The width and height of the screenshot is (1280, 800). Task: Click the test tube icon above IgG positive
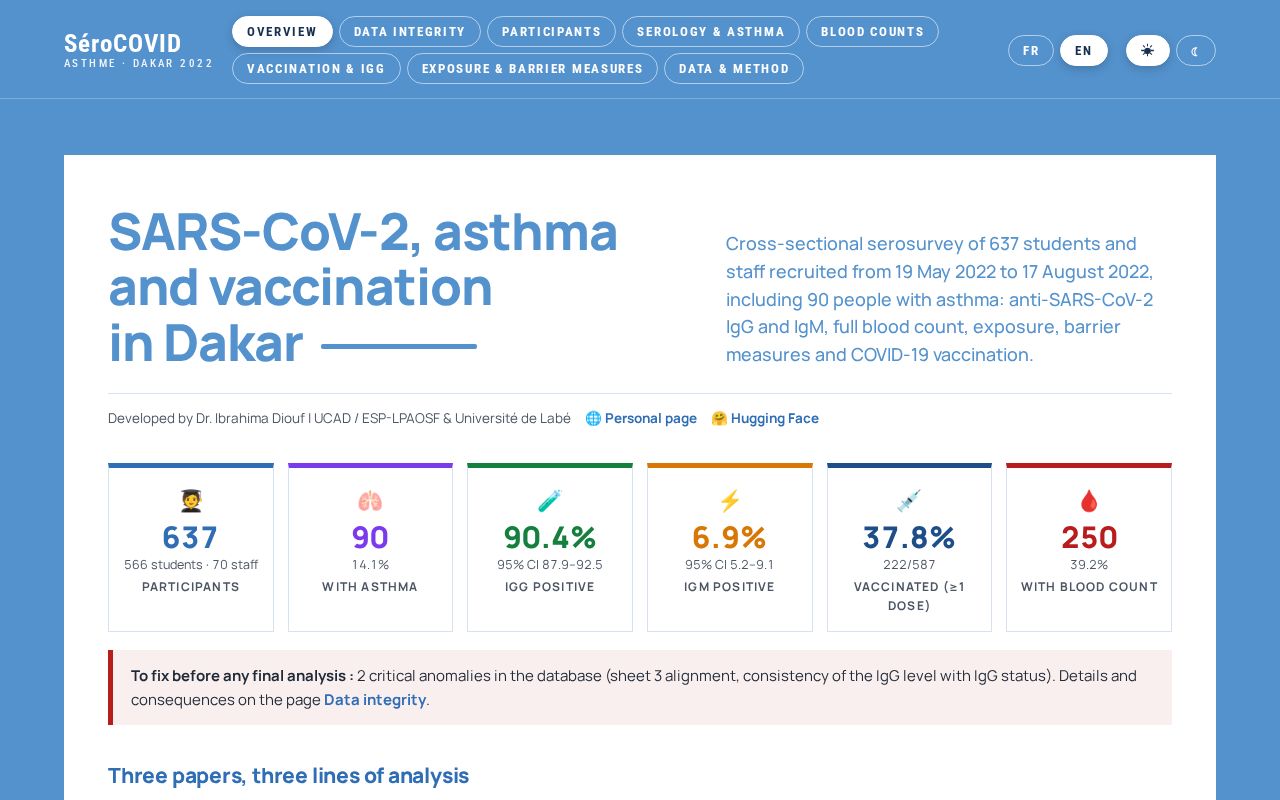pos(550,501)
